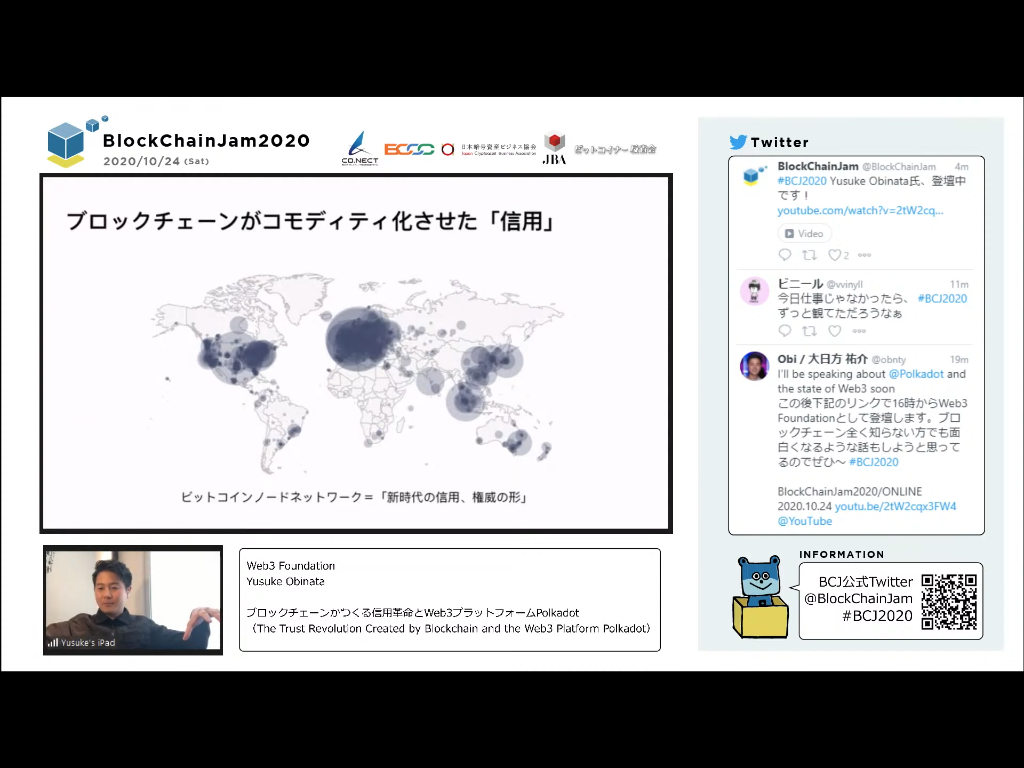
Task: Click the Web3 Foundation speaker info box
Action: pos(450,600)
